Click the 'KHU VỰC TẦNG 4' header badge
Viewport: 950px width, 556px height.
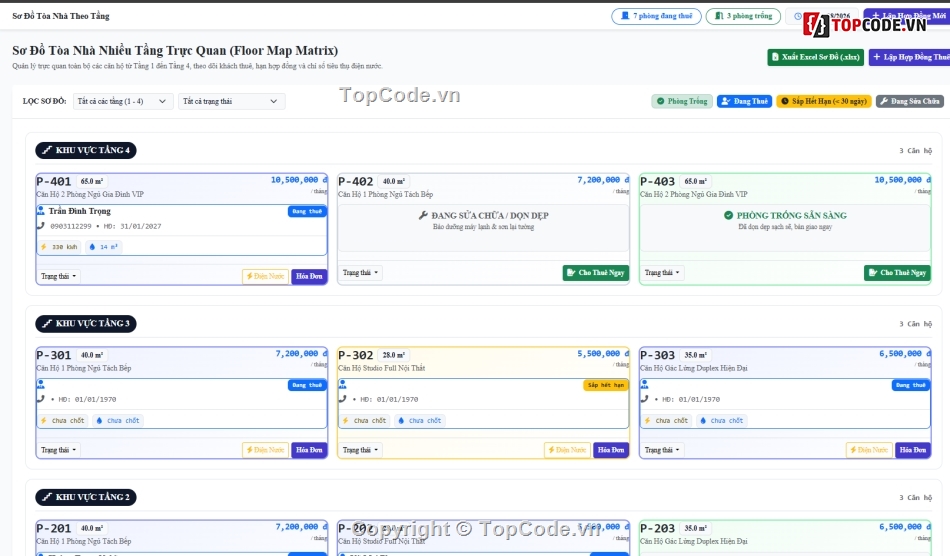tap(85, 150)
